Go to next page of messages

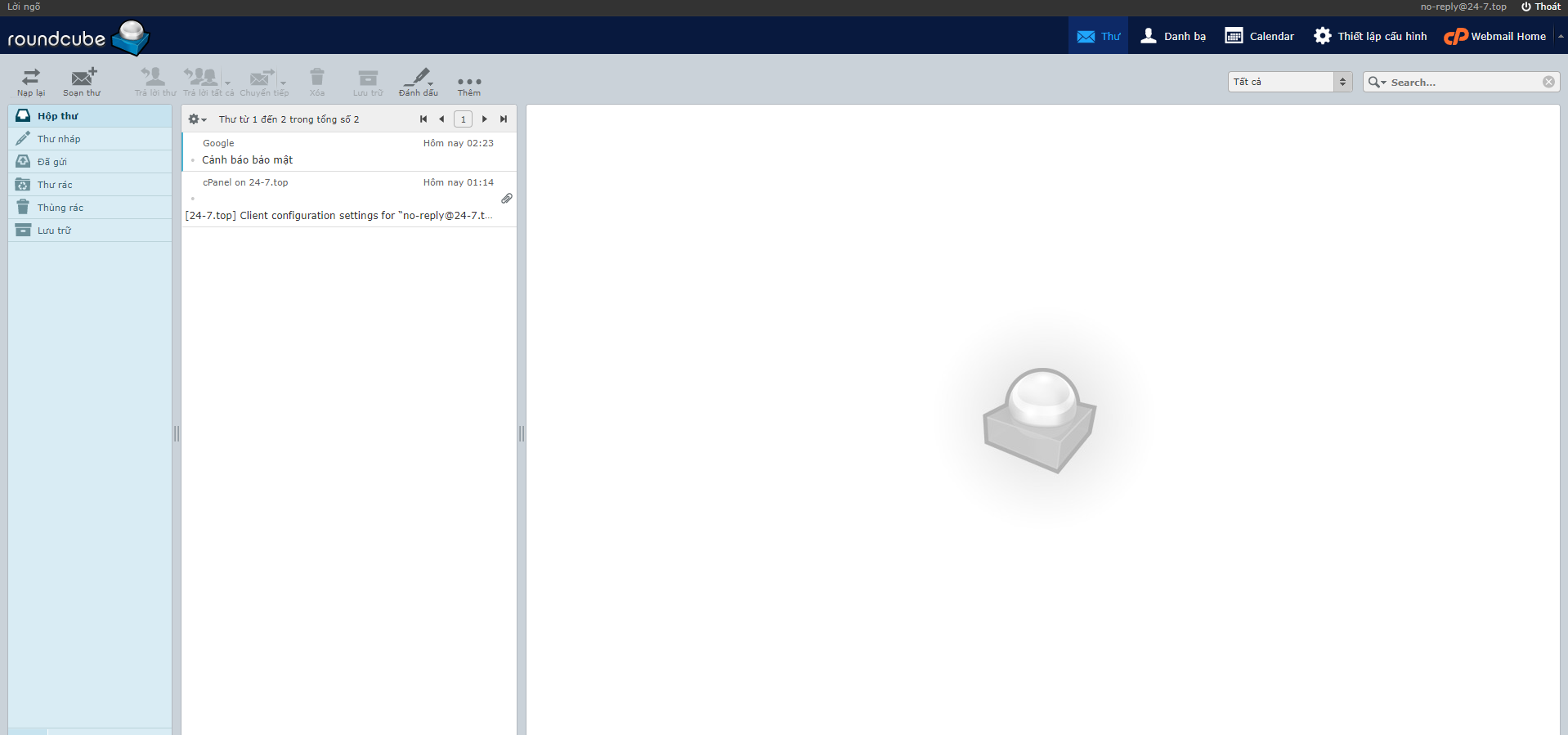click(485, 119)
